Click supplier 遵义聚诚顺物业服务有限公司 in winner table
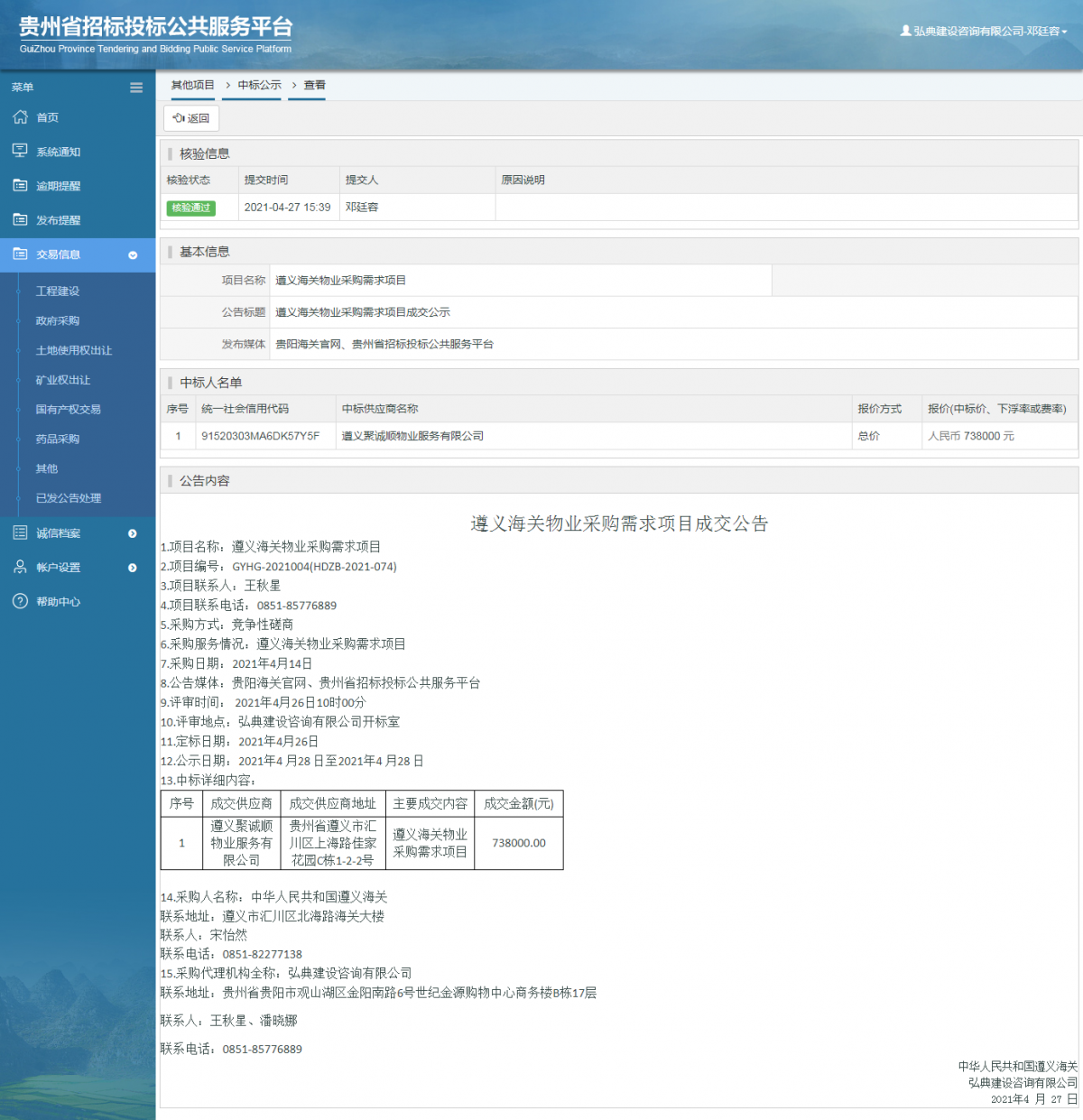The image size is (1083, 1120). 412,436
